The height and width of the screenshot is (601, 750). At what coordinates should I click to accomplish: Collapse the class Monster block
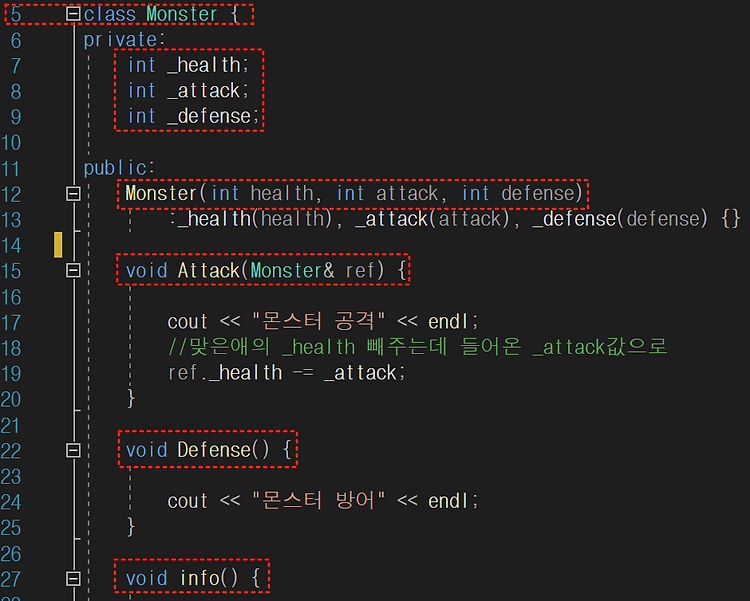(73, 13)
